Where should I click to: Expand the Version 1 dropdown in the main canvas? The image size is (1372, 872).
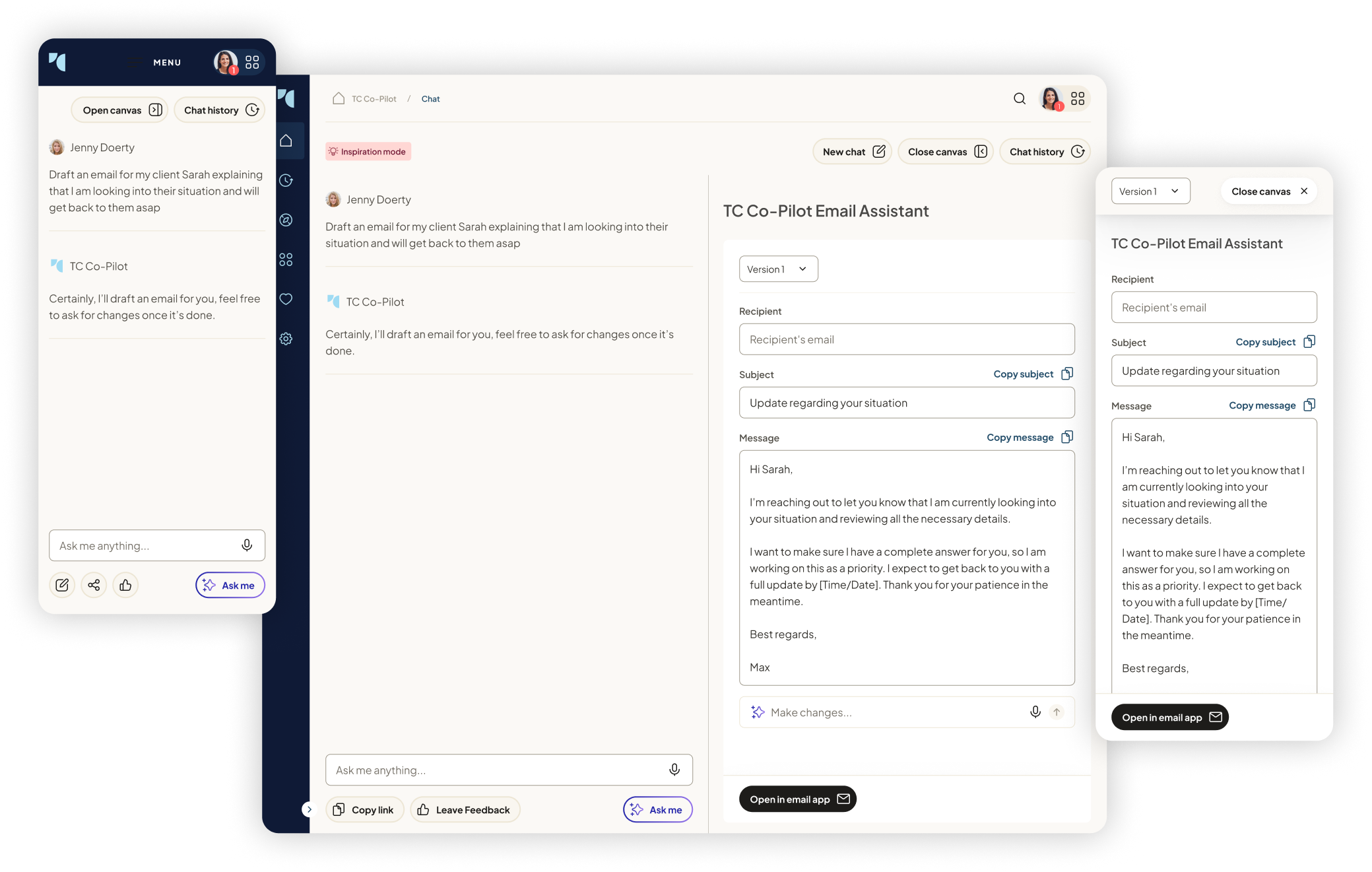(x=779, y=269)
